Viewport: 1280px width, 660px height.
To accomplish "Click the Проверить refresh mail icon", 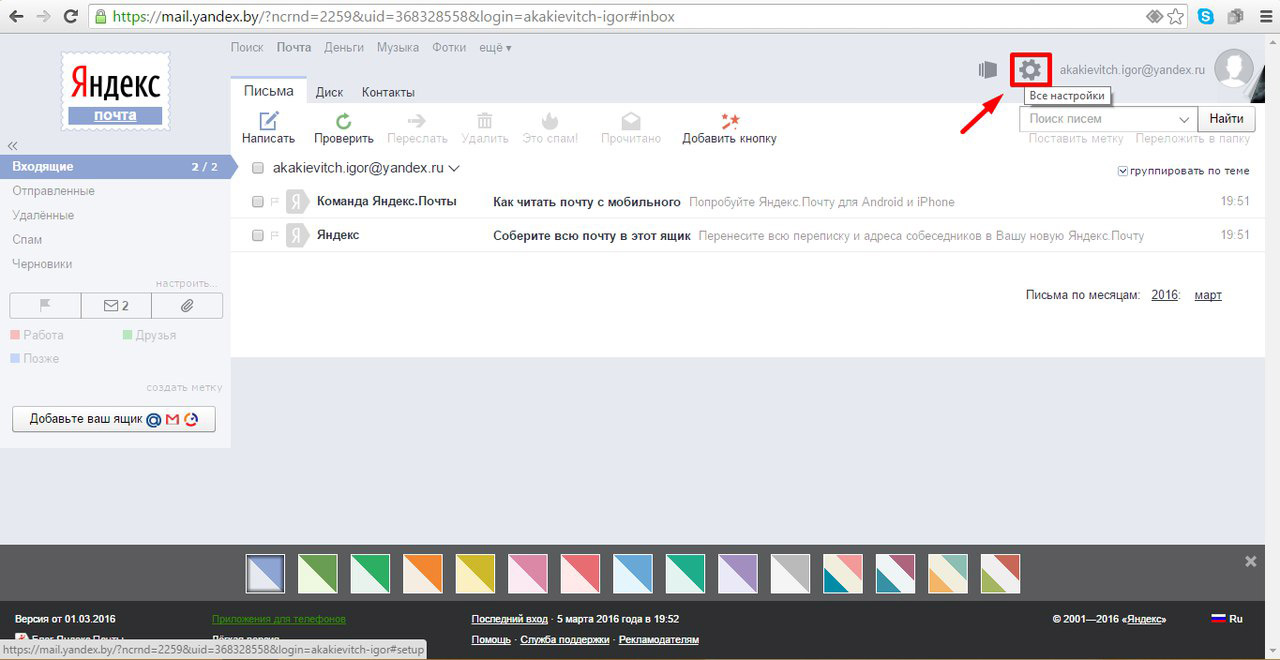I will [343, 121].
